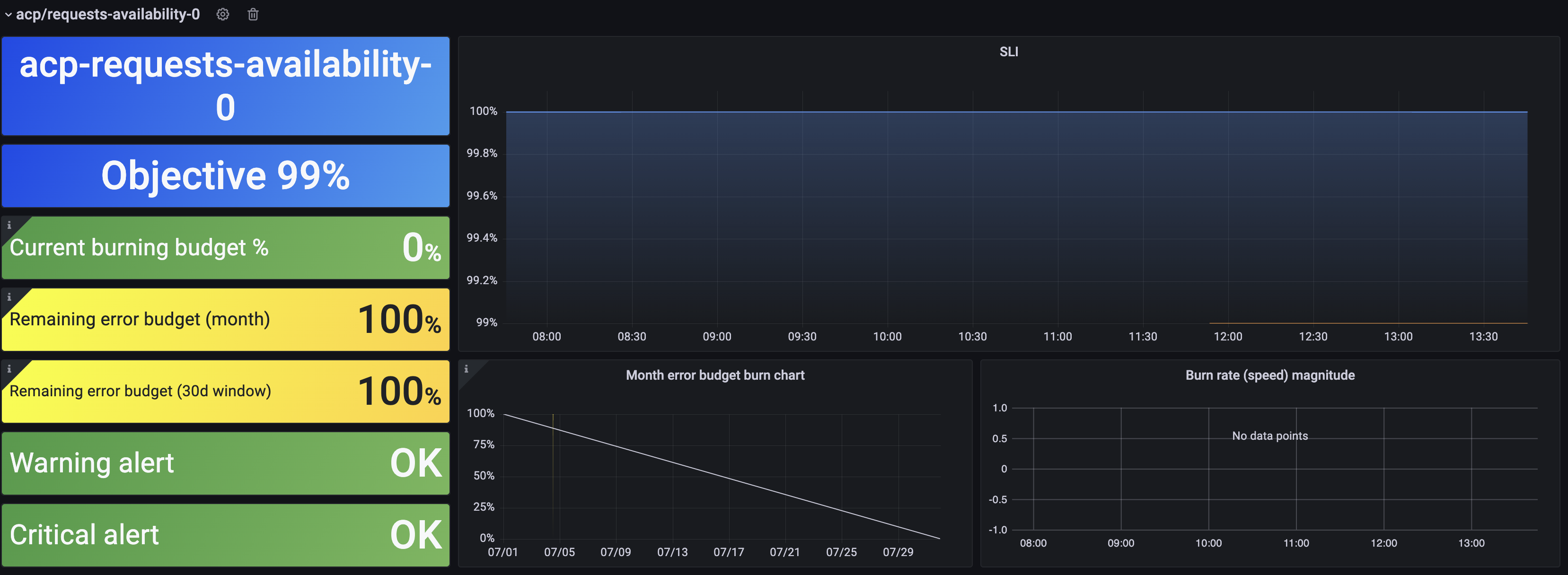Open row settings gear icon
The height and width of the screenshot is (575, 1568).
tap(223, 14)
